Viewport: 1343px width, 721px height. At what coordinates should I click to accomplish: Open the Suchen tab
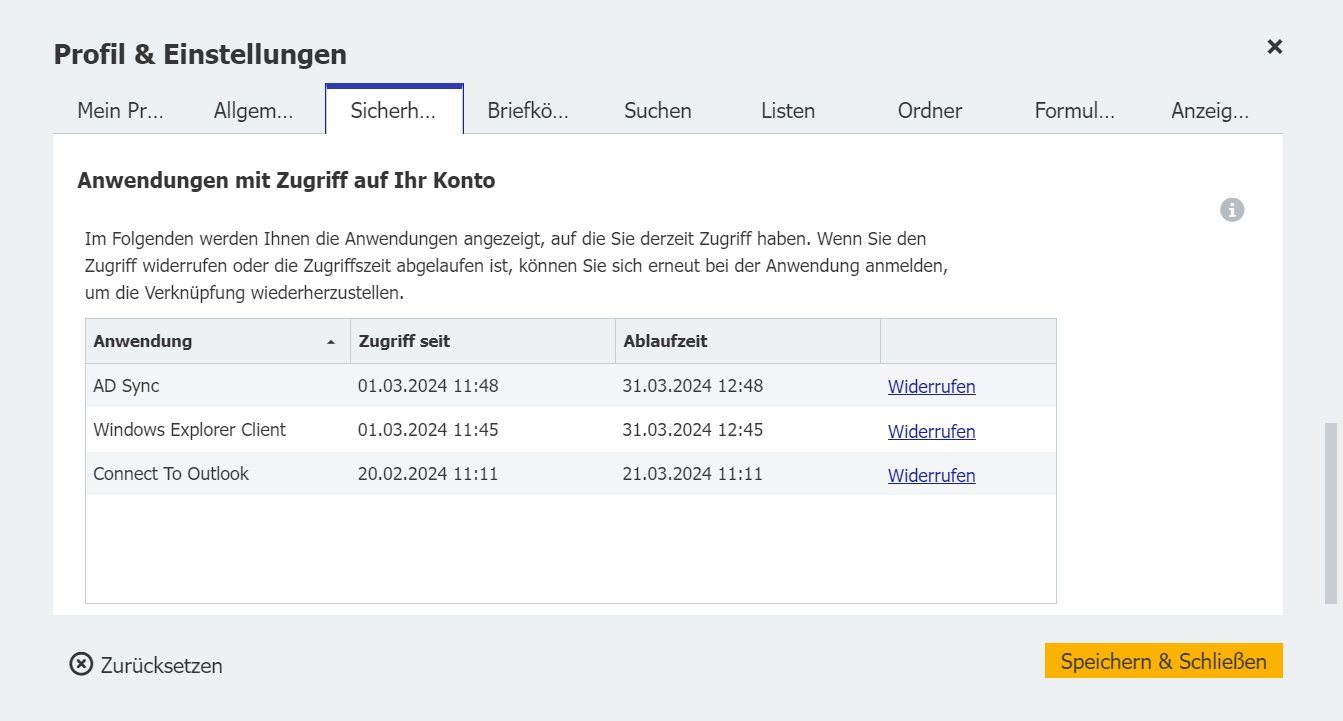[x=657, y=110]
